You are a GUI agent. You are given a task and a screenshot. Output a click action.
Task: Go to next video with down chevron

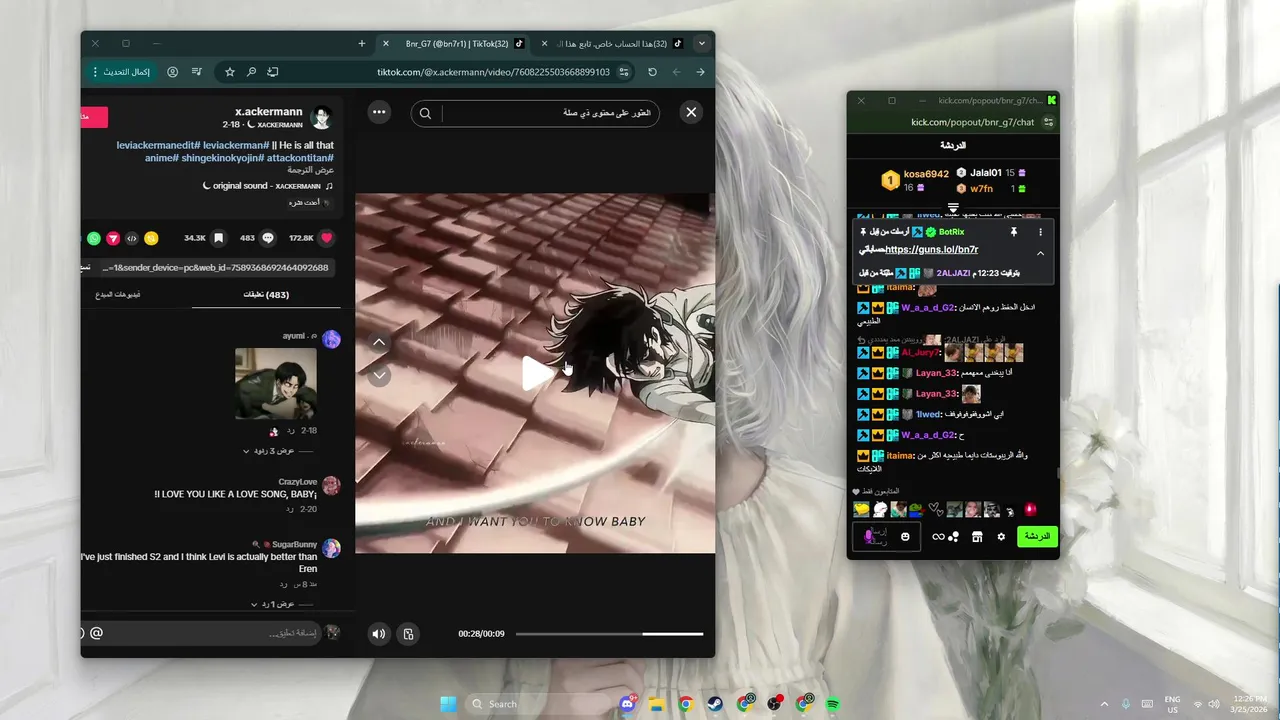(379, 376)
